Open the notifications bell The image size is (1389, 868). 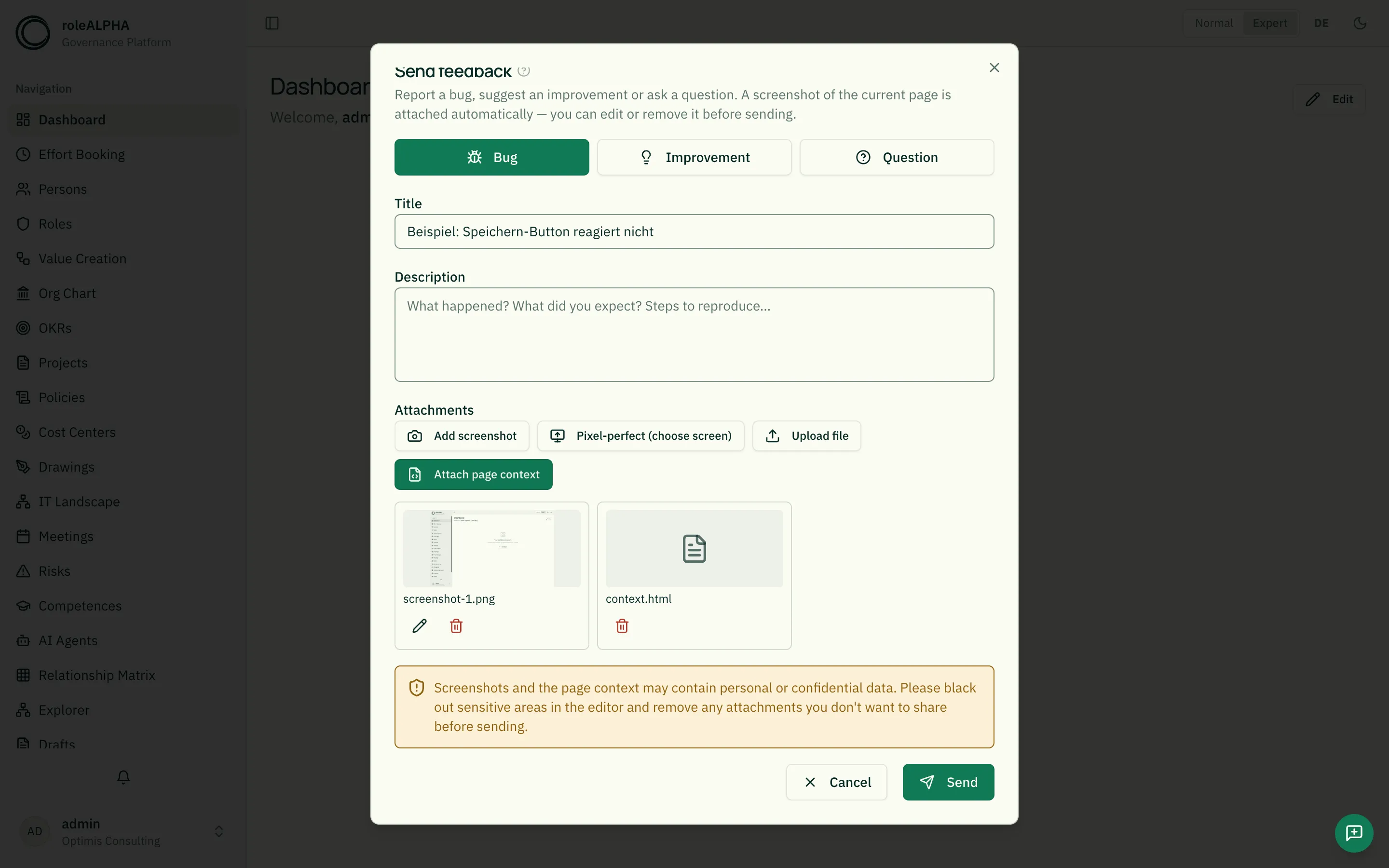[x=123, y=777]
